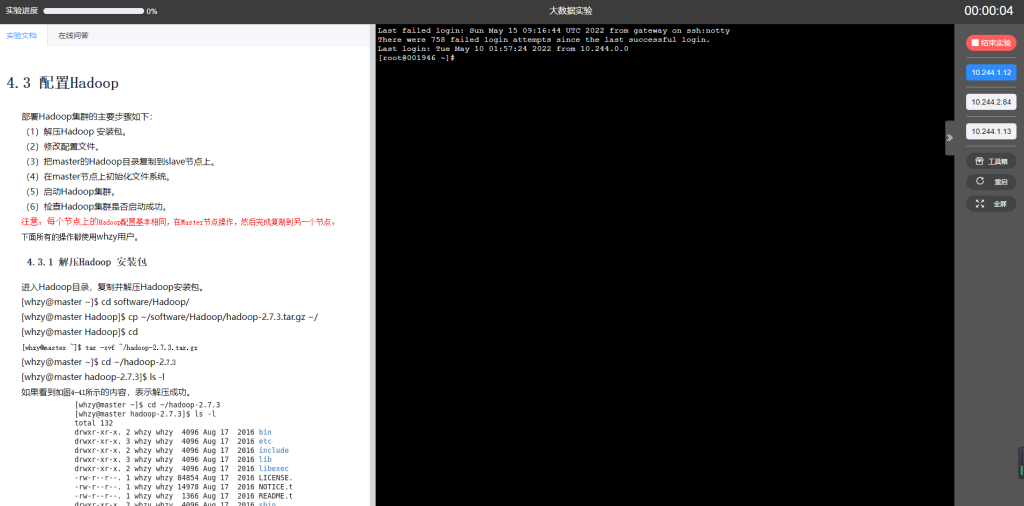Connect to host 10.244.1.12
Image resolution: width=1024 pixels, height=506 pixels.
coord(991,73)
